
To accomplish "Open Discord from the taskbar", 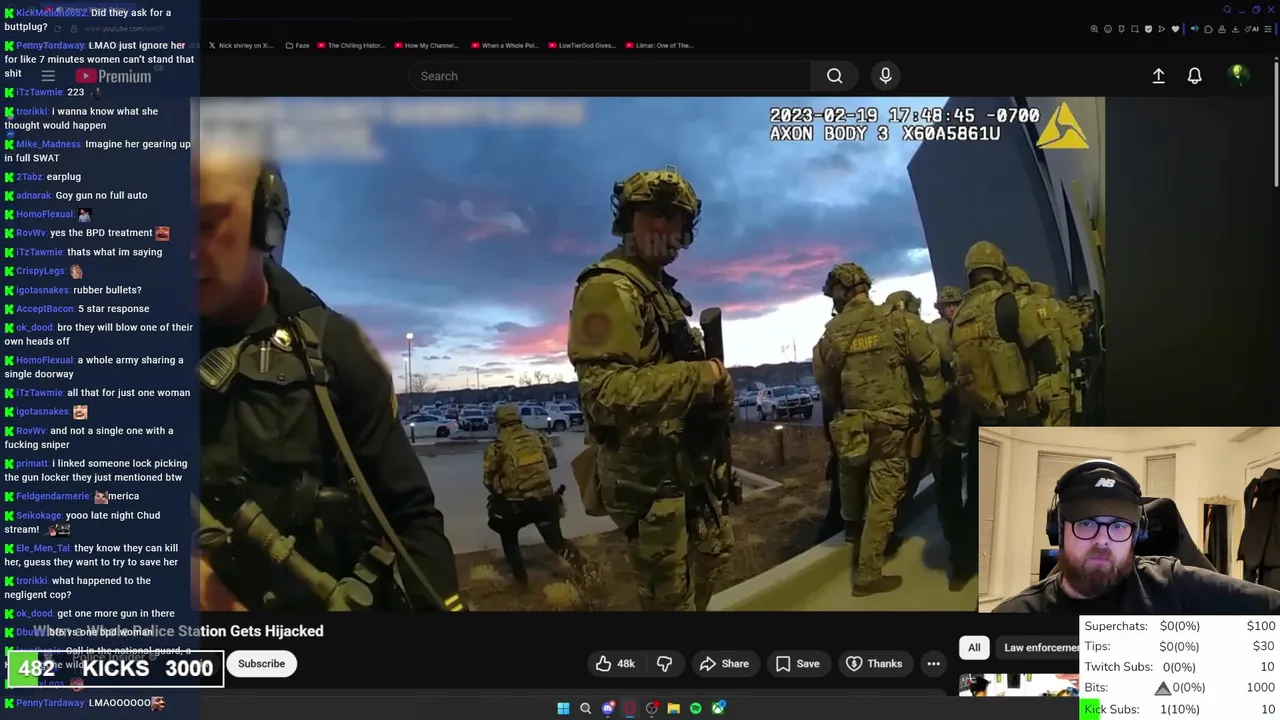I will pos(608,708).
